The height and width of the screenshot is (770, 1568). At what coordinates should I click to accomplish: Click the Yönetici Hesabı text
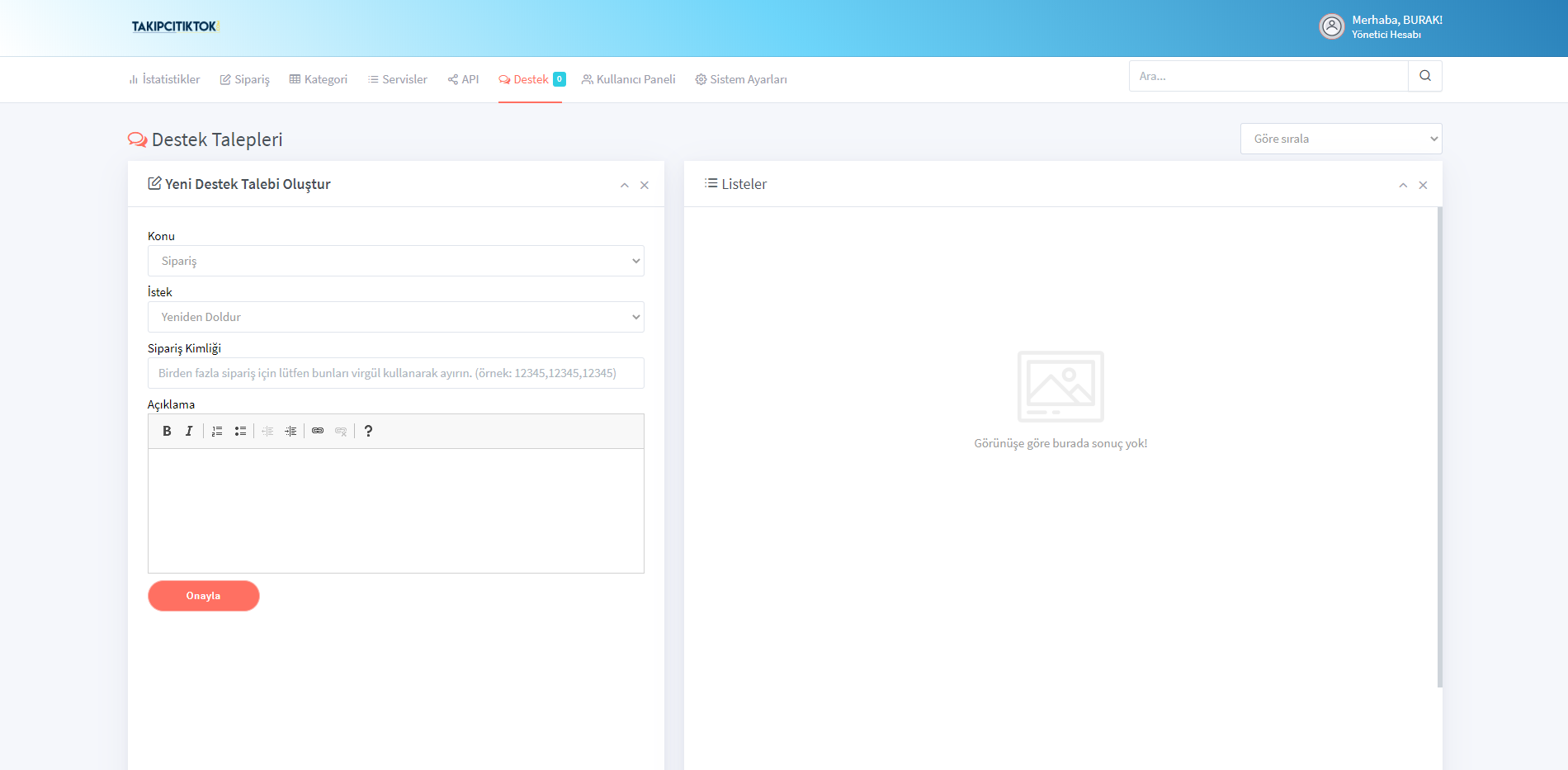[1386, 35]
